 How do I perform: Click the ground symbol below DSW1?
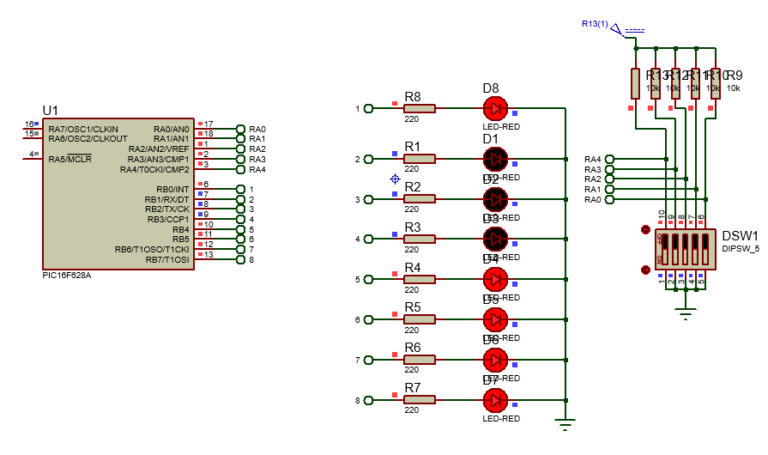click(x=685, y=312)
